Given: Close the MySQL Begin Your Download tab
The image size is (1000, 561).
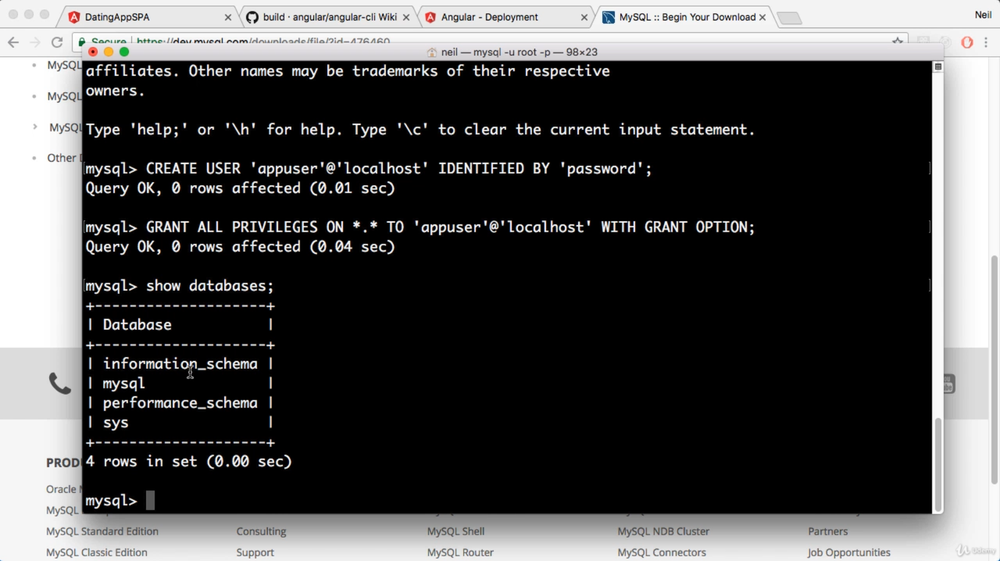Looking at the screenshot, I should (762, 18).
